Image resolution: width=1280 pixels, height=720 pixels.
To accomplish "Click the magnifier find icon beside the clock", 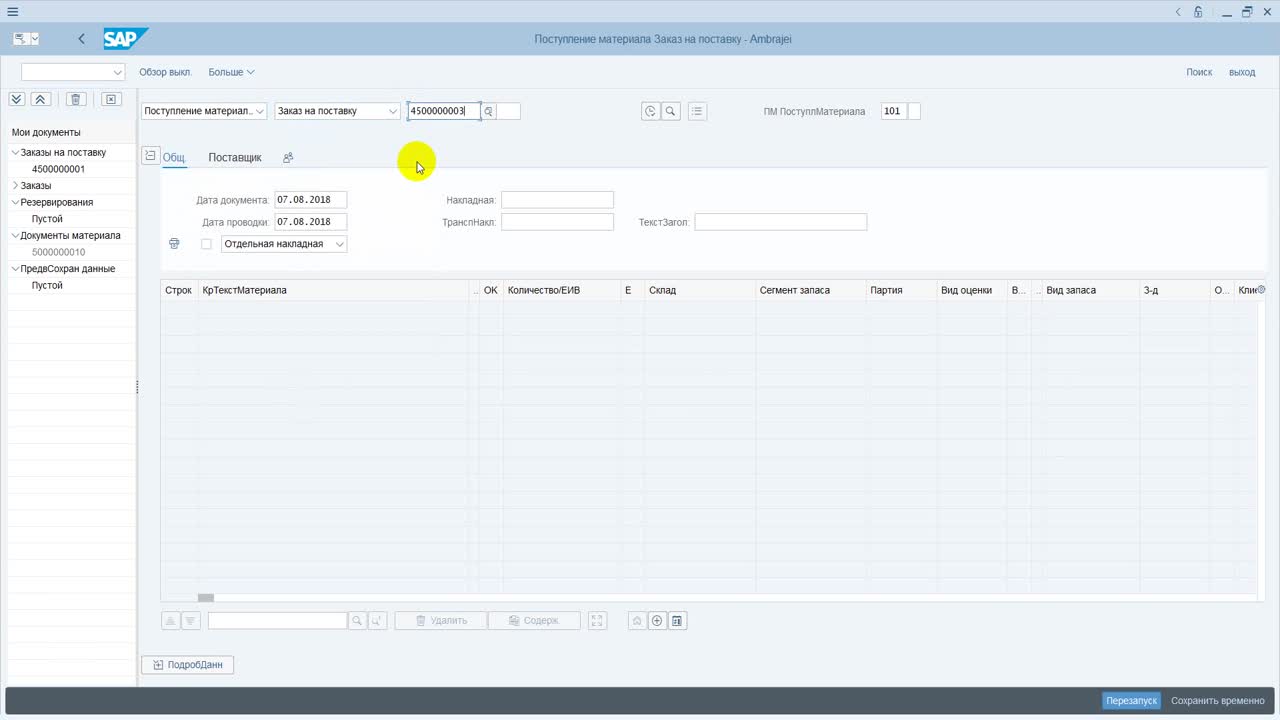I will click(671, 111).
